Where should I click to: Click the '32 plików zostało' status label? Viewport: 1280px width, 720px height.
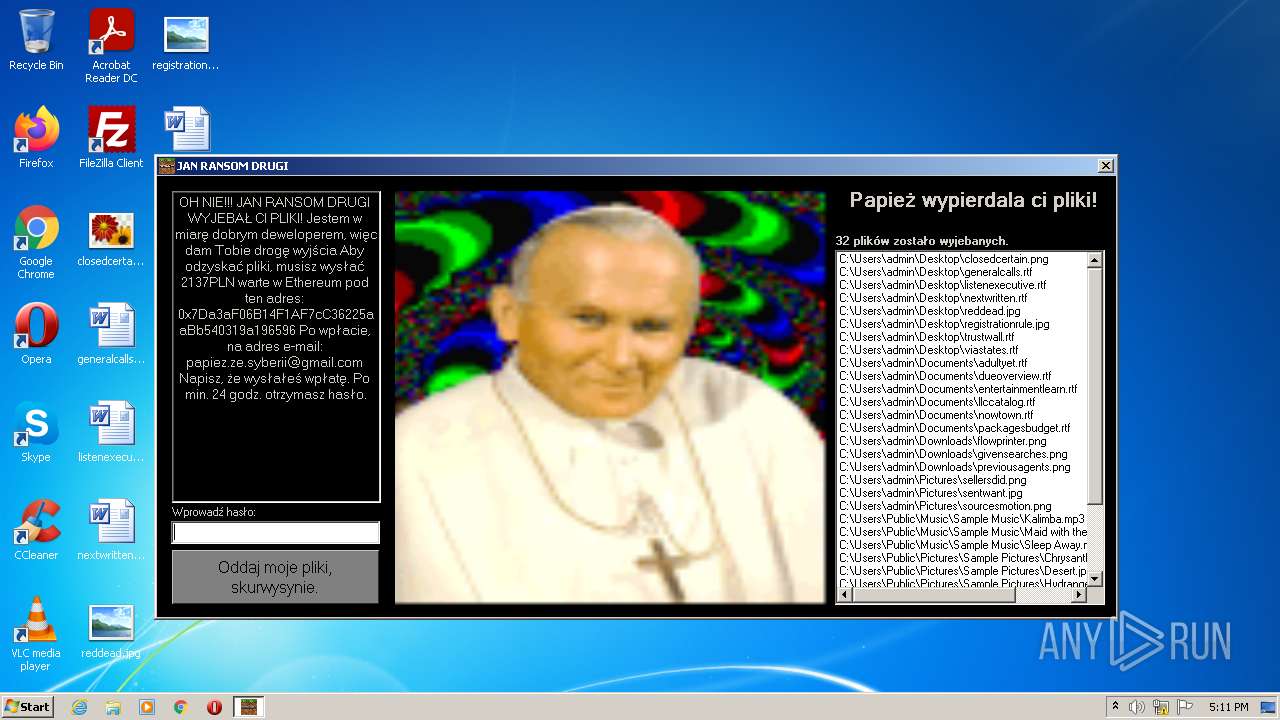[x=921, y=241]
